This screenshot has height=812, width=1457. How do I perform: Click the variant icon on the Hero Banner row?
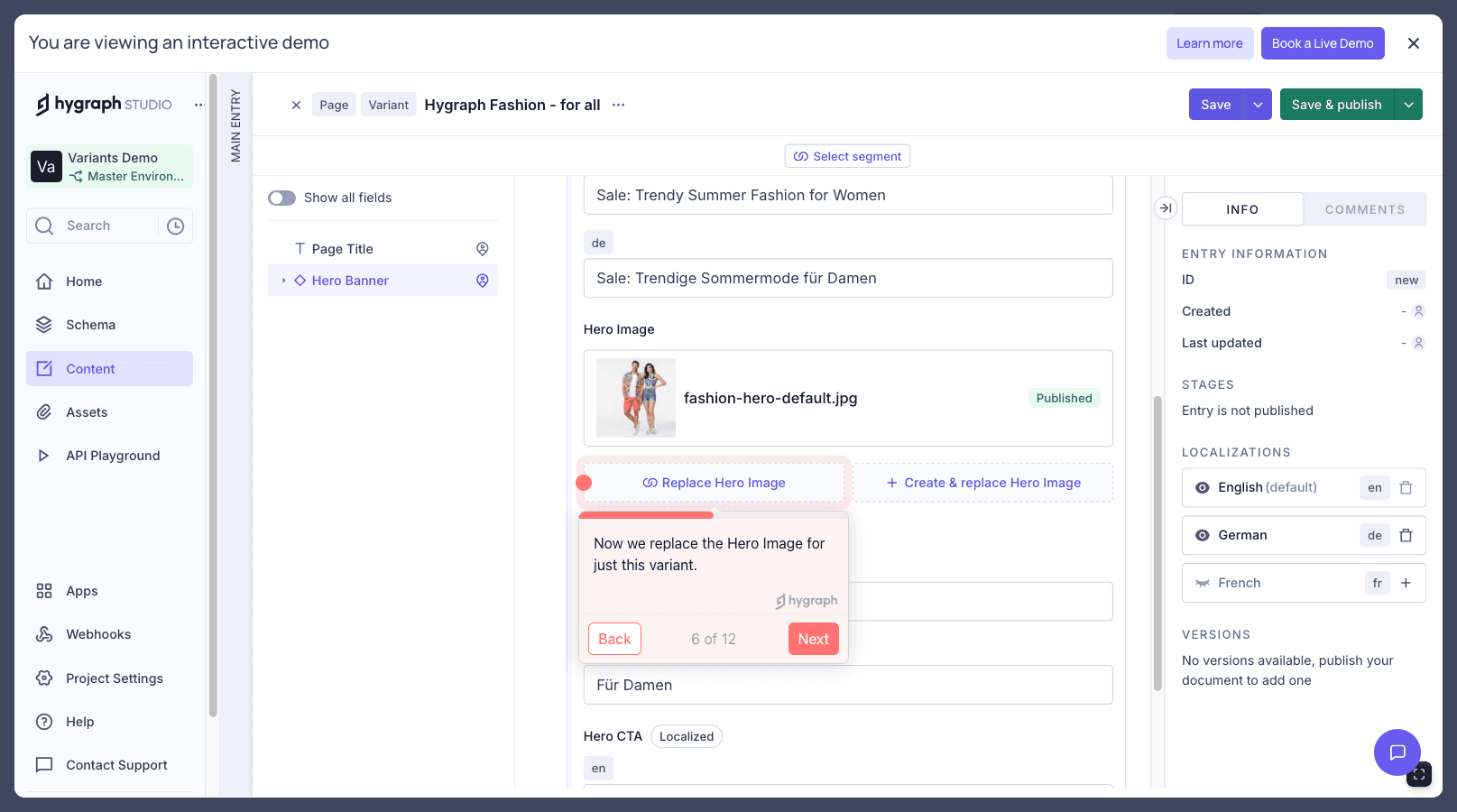point(483,281)
